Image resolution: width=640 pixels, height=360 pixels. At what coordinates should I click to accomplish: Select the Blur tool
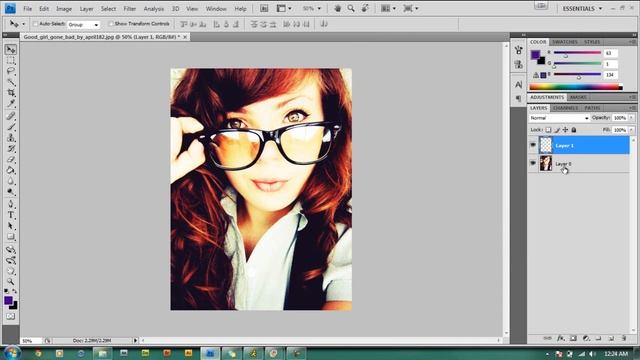pyautogui.click(x=11, y=181)
